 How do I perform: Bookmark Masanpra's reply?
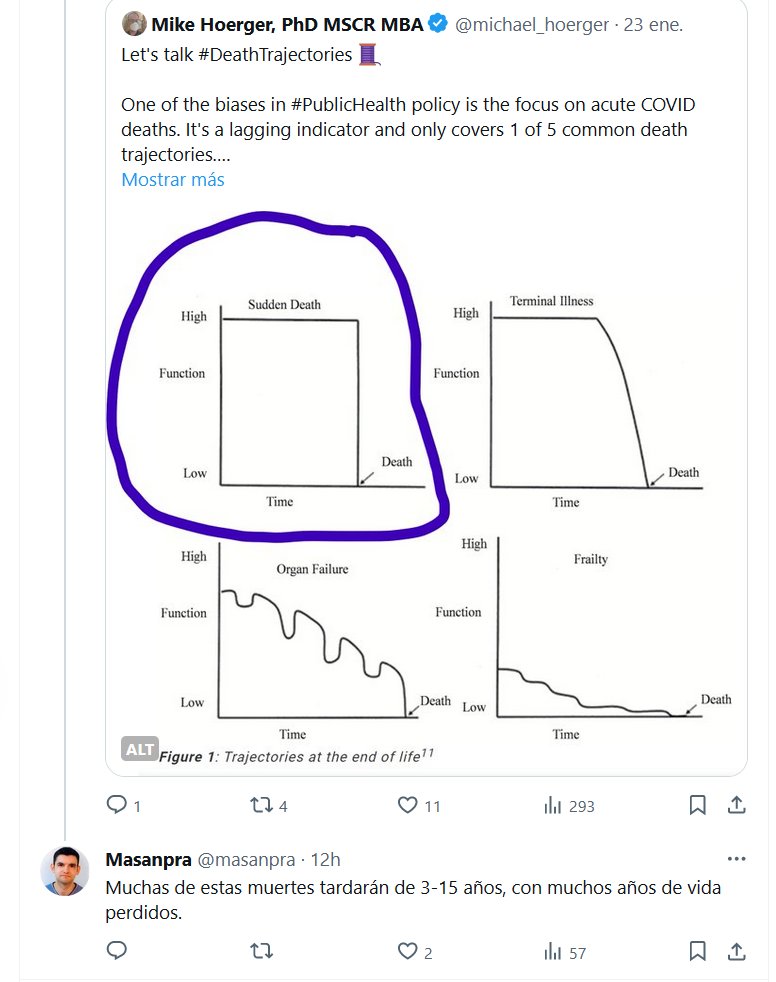[698, 952]
